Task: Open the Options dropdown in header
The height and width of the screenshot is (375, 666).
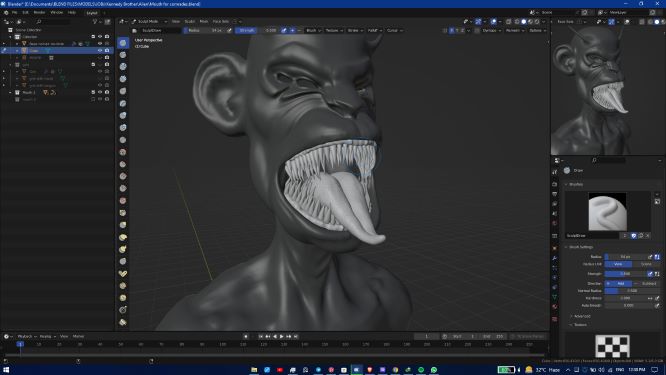Action: tap(537, 31)
